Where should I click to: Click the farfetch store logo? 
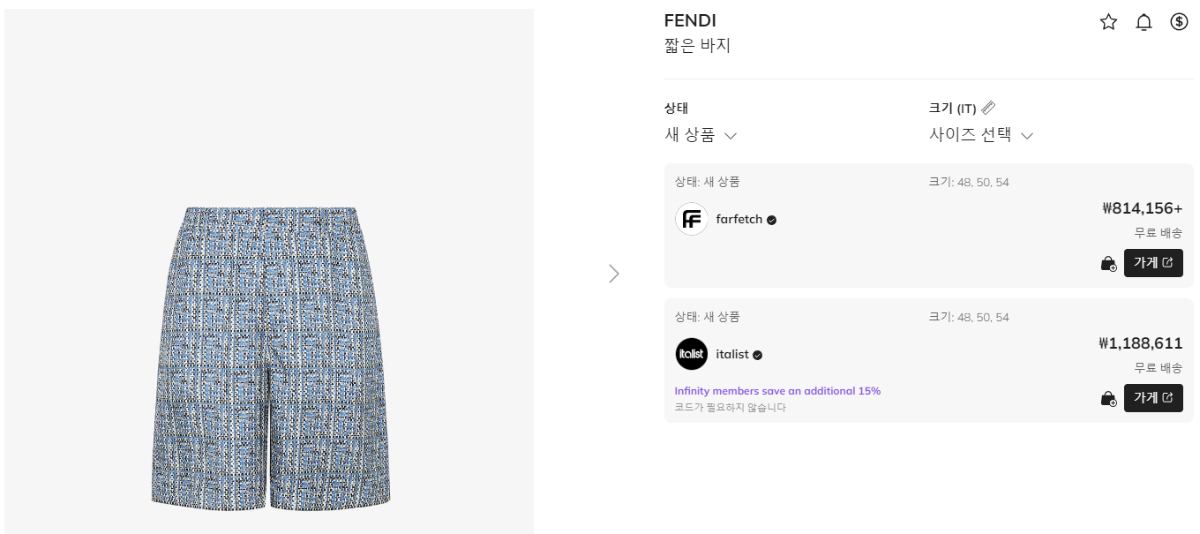click(692, 219)
